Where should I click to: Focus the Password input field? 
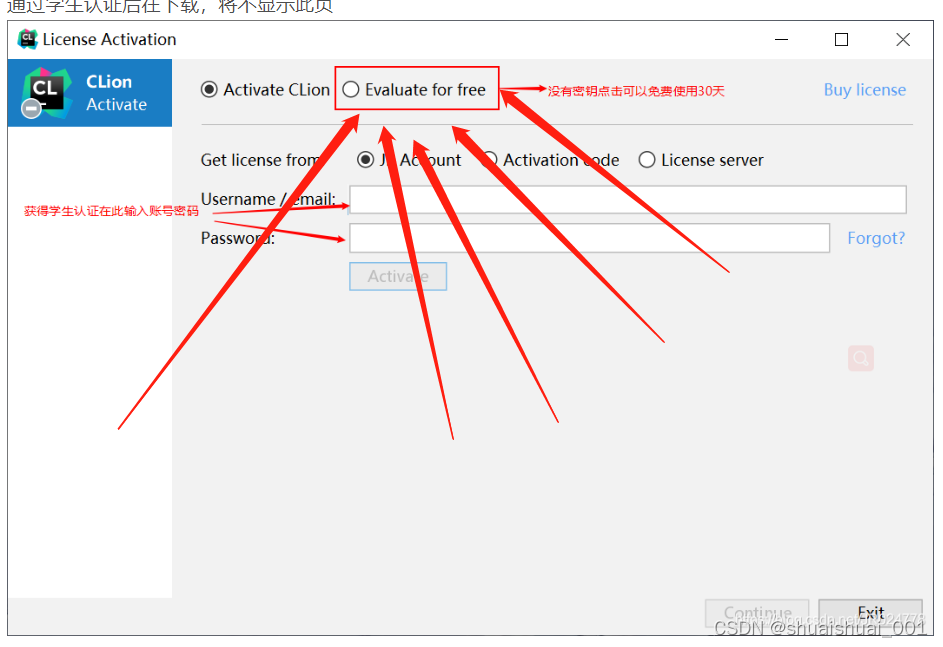pyautogui.click(x=589, y=238)
